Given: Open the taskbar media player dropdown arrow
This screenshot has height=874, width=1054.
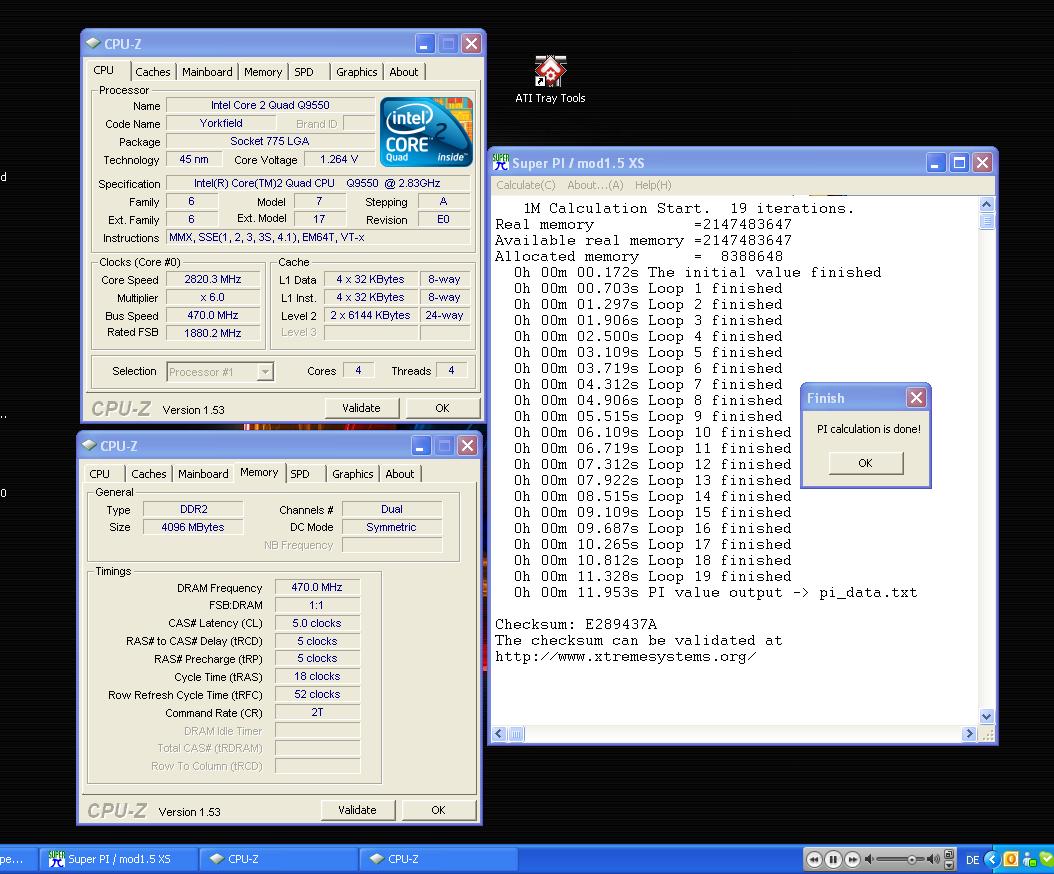Looking at the screenshot, I should point(949,865).
